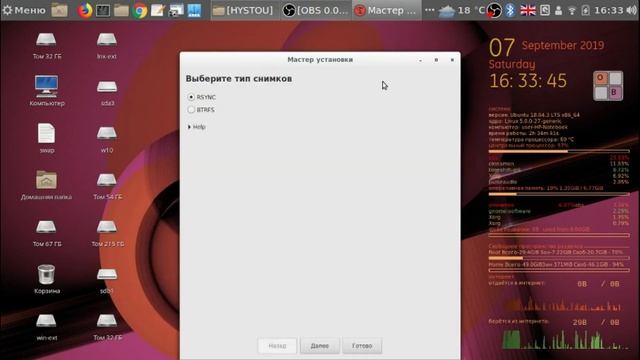This screenshot has height=360, width=640.
Task: Open the Wi-Fi network tray icon
Action: point(572,10)
